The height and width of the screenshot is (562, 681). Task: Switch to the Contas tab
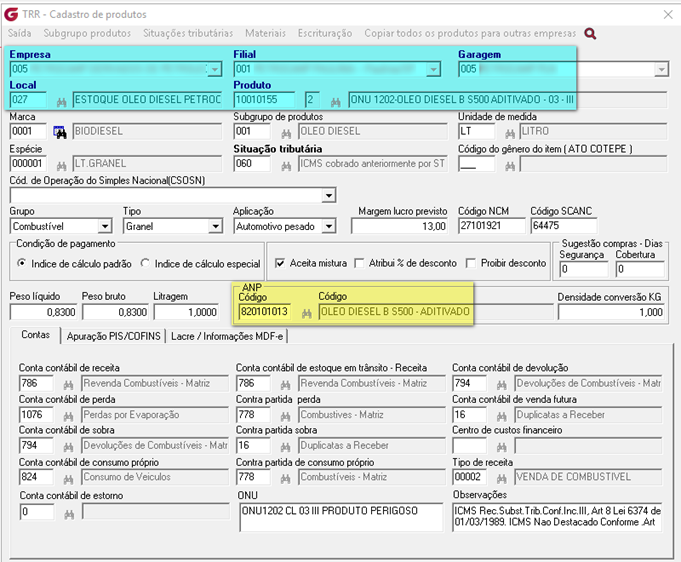tap(36, 335)
